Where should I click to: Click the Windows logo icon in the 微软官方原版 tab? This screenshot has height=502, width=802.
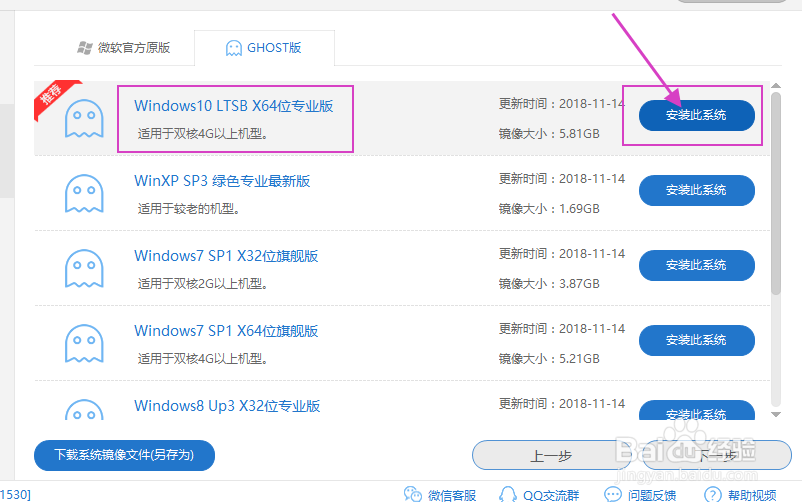pos(84,48)
